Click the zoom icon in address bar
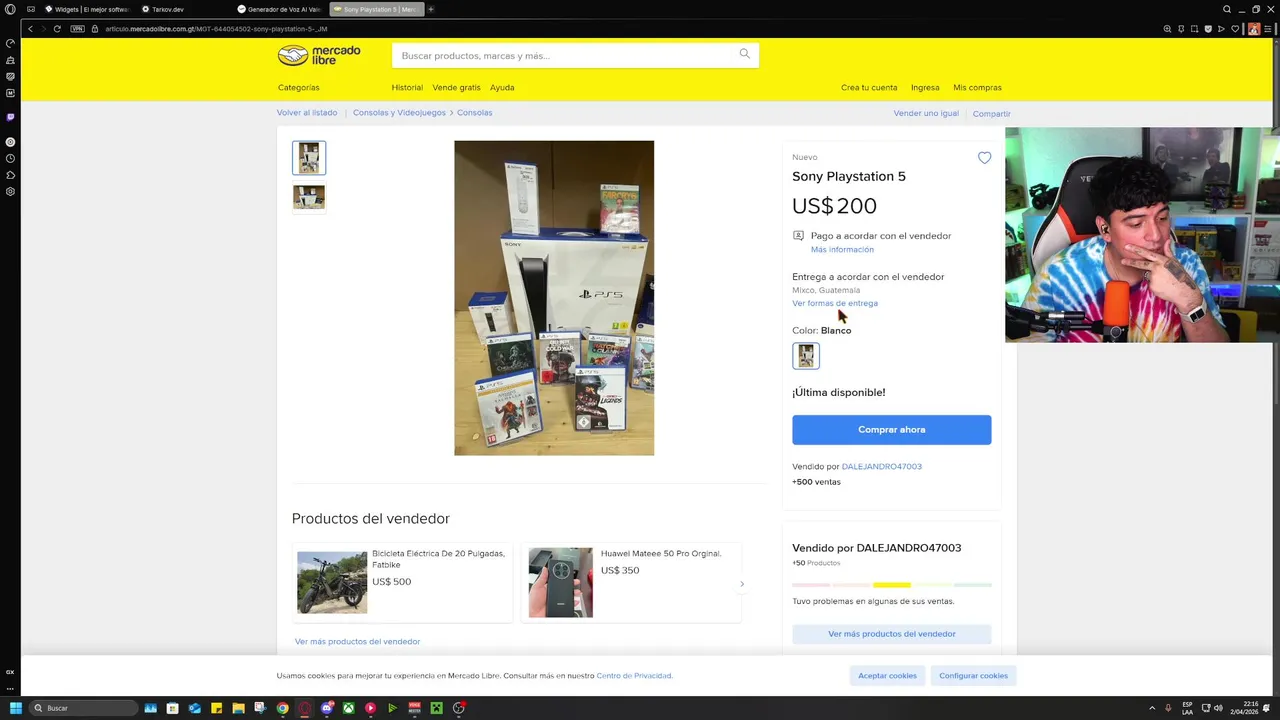The image size is (1280, 720). tap(1167, 29)
